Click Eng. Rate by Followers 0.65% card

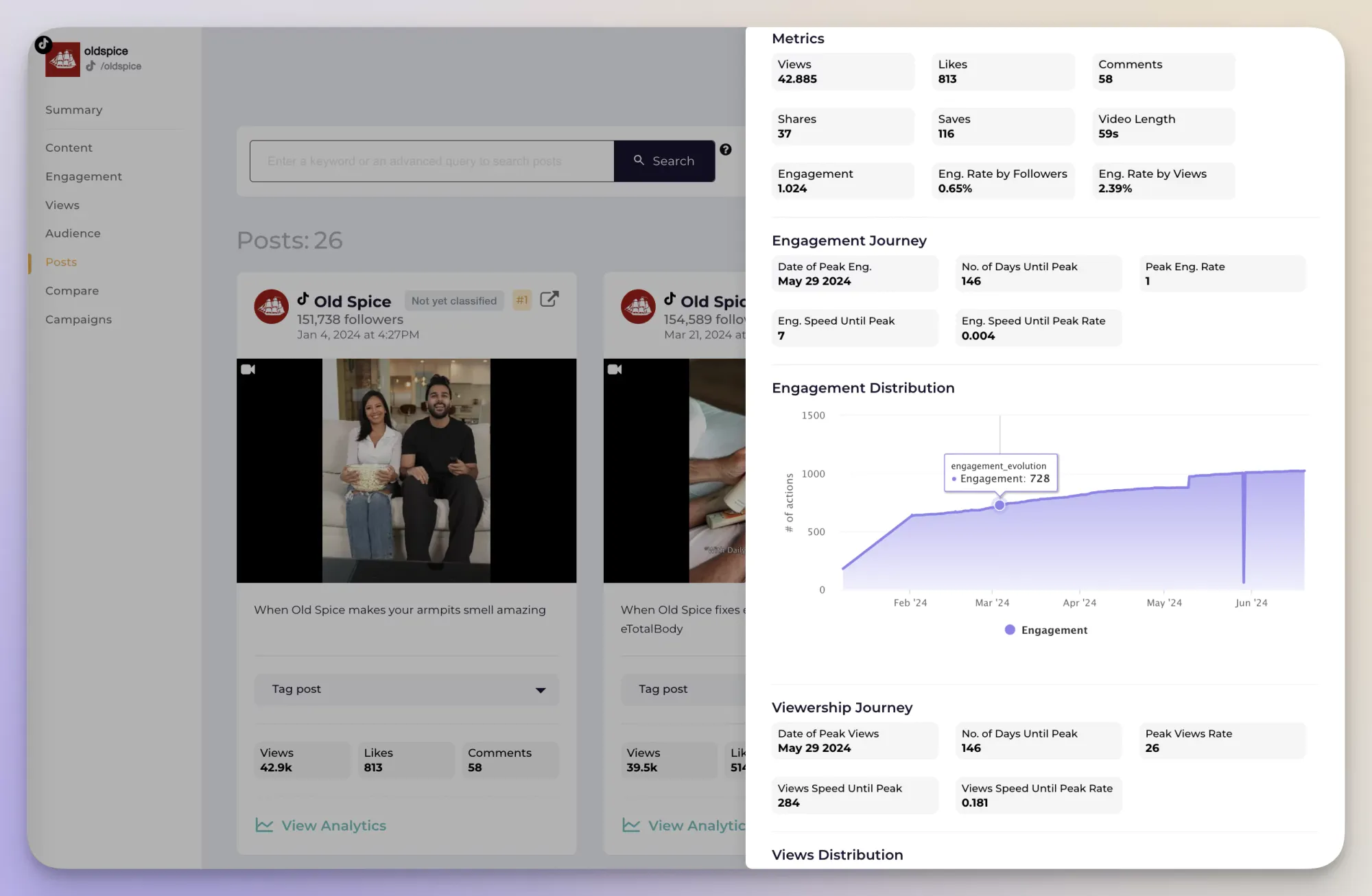pyautogui.click(x=1003, y=181)
